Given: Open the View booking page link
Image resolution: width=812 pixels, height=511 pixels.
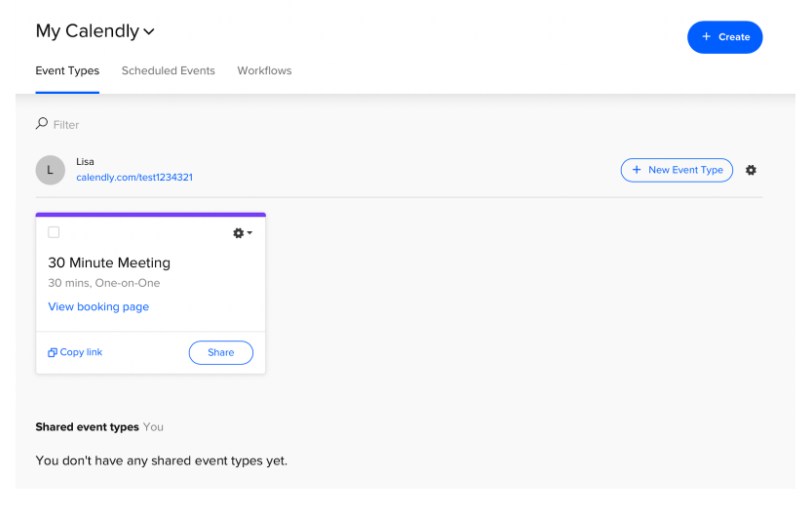Looking at the screenshot, I should click(x=98, y=306).
